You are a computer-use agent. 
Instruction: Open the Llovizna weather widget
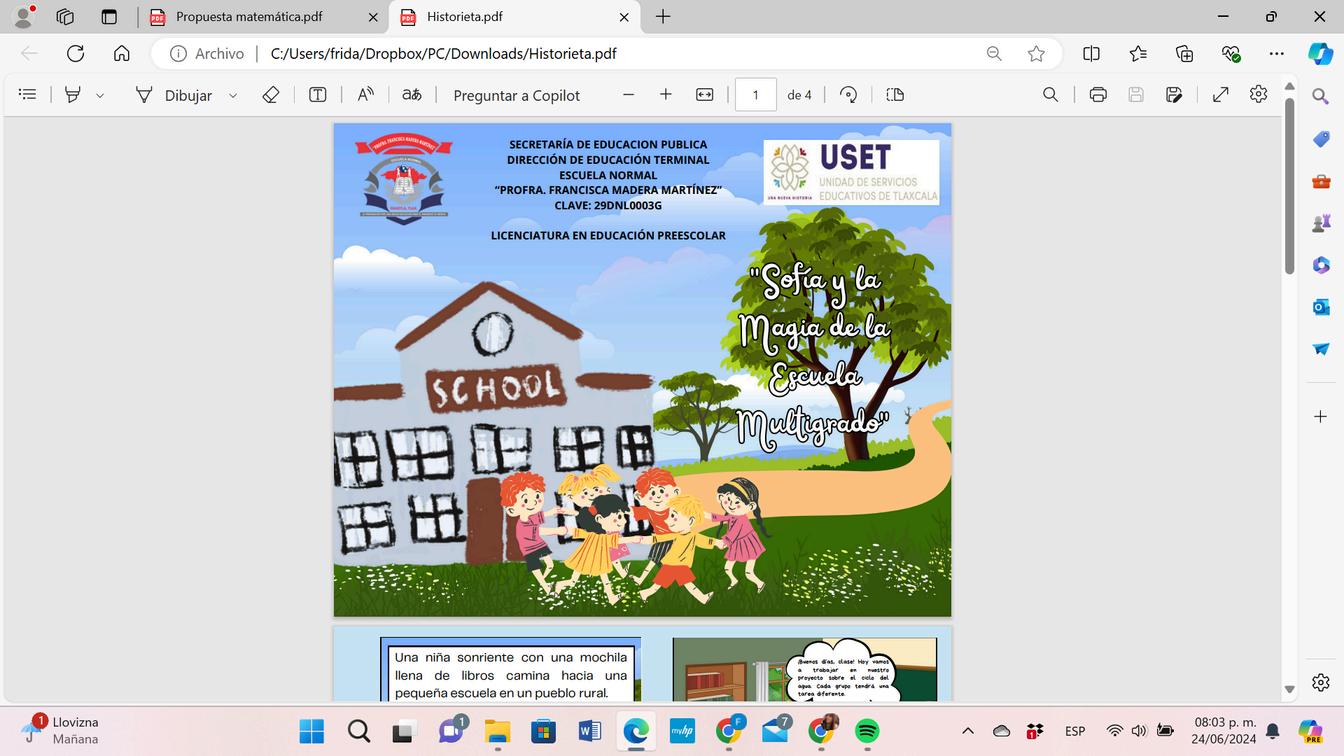(62, 730)
